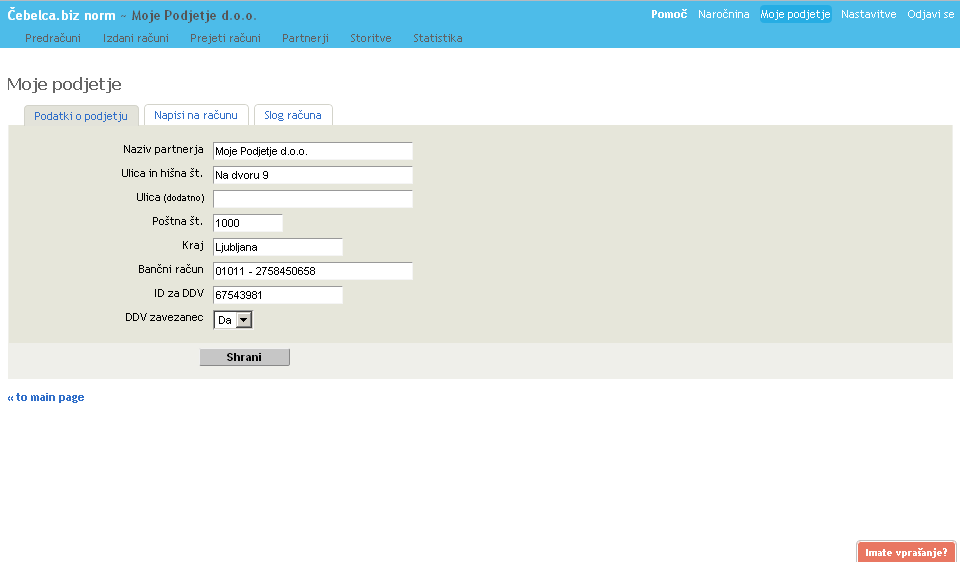
Task: Open the Slog računa tab
Action: (293, 115)
